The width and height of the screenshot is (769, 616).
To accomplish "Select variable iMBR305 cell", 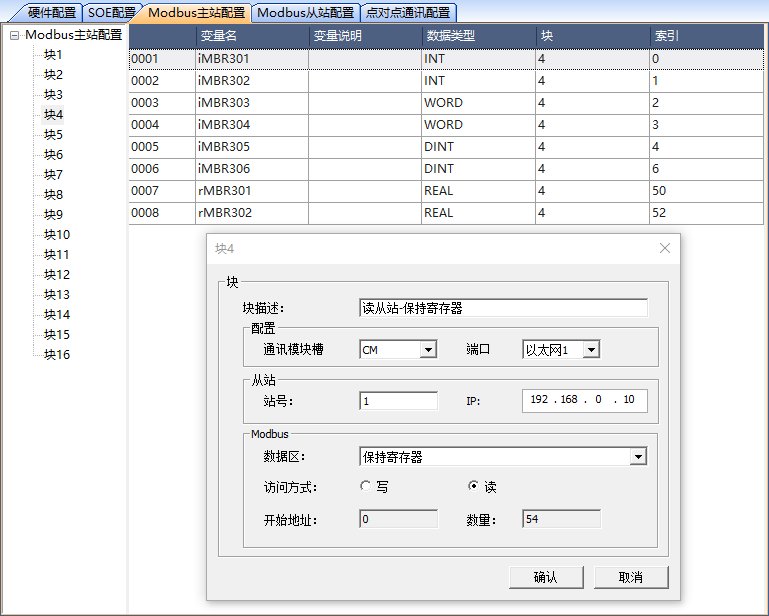I will tap(252, 147).
